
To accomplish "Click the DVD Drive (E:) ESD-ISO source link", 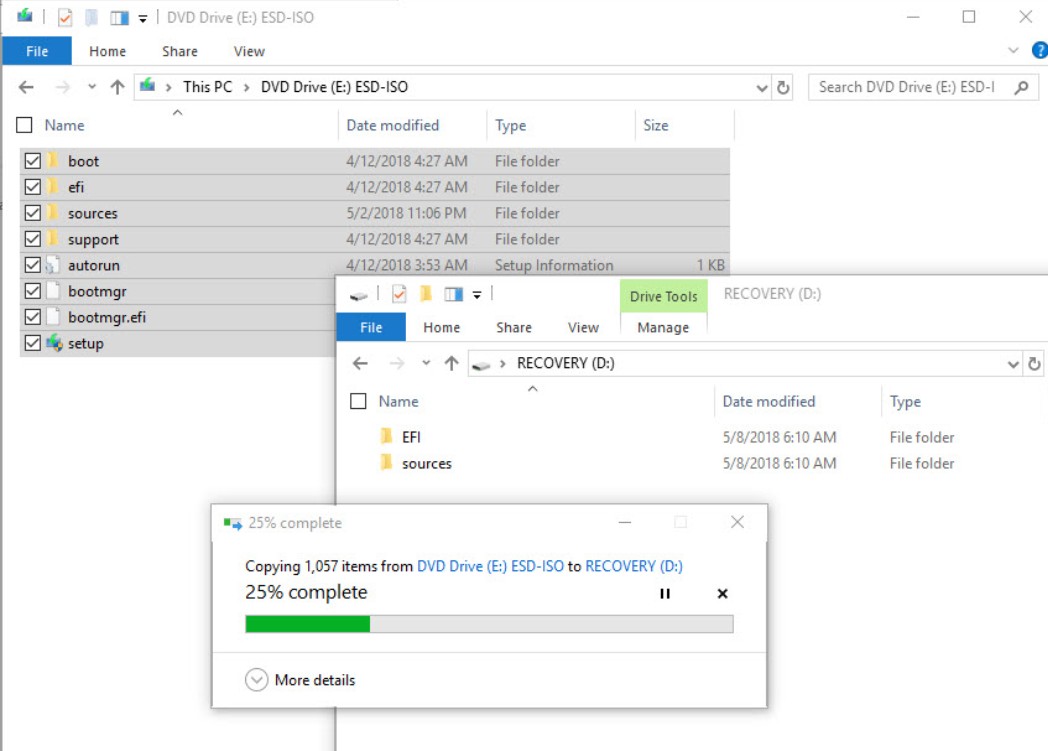I will point(490,566).
